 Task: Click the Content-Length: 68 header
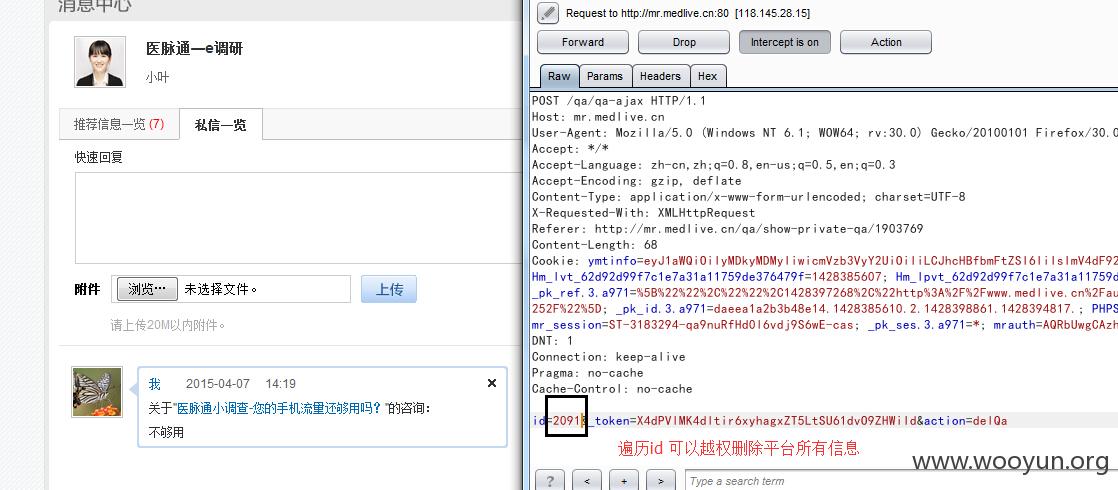595,245
